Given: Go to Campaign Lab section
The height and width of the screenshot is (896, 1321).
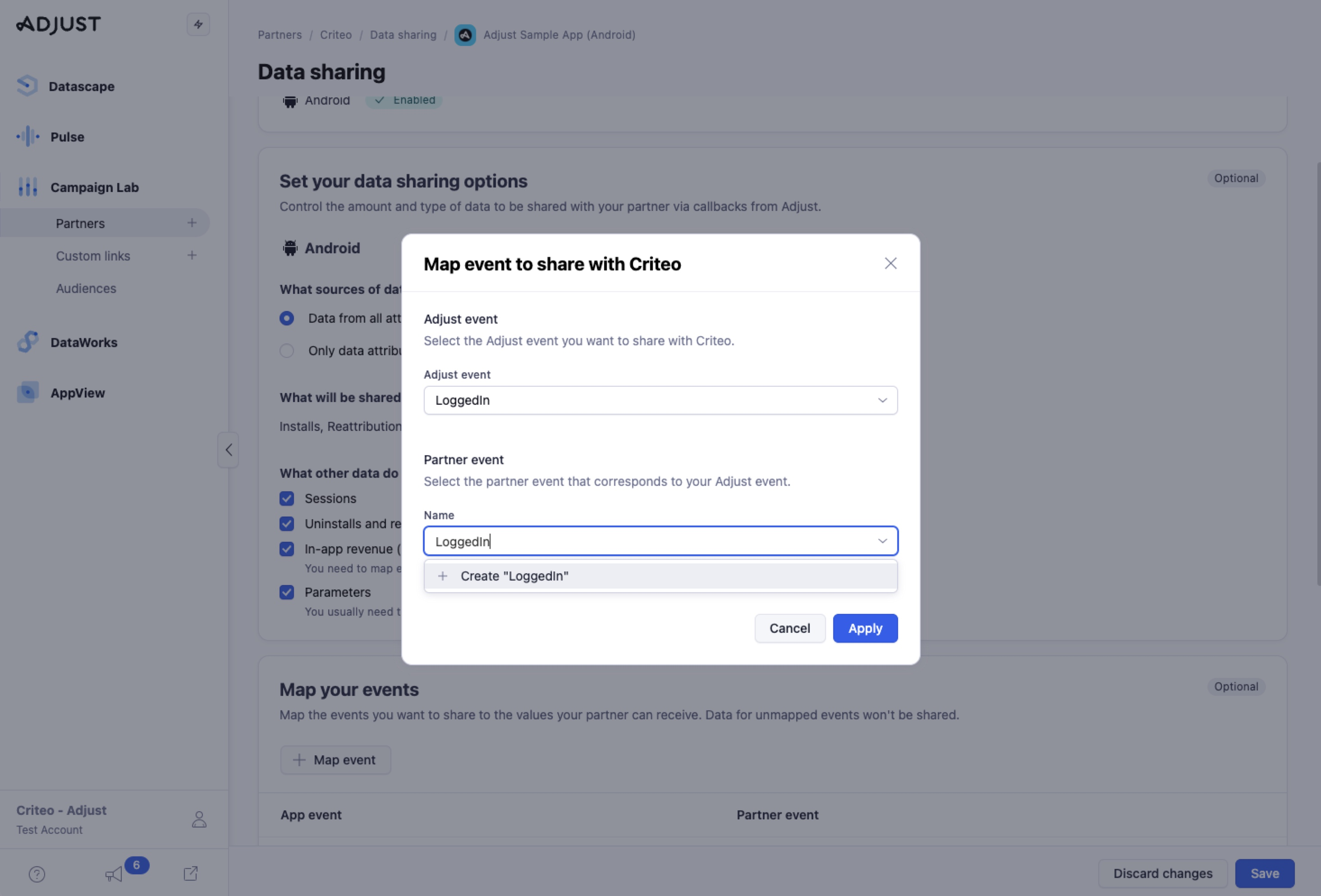Looking at the screenshot, I should [94, 187].
